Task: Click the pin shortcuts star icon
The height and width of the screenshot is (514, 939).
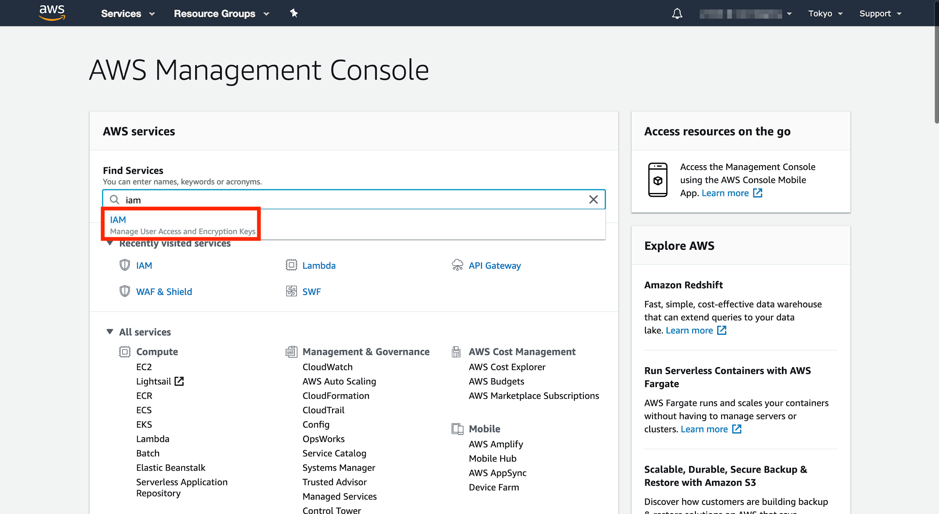Action: pos(293,13)
